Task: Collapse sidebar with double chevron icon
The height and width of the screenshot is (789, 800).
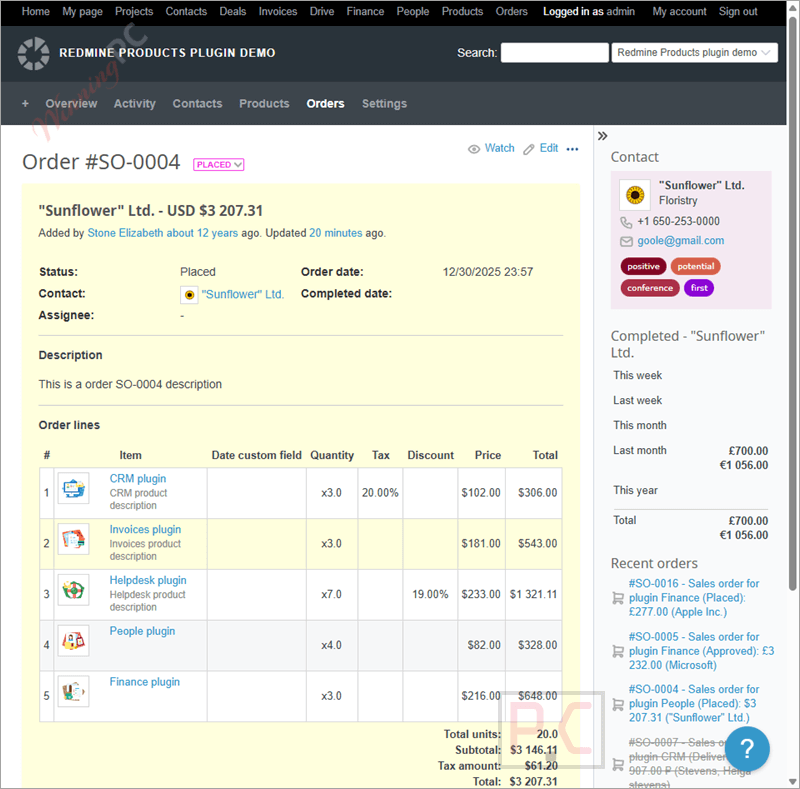Action: pyautogui.click(x=603, y=136)
